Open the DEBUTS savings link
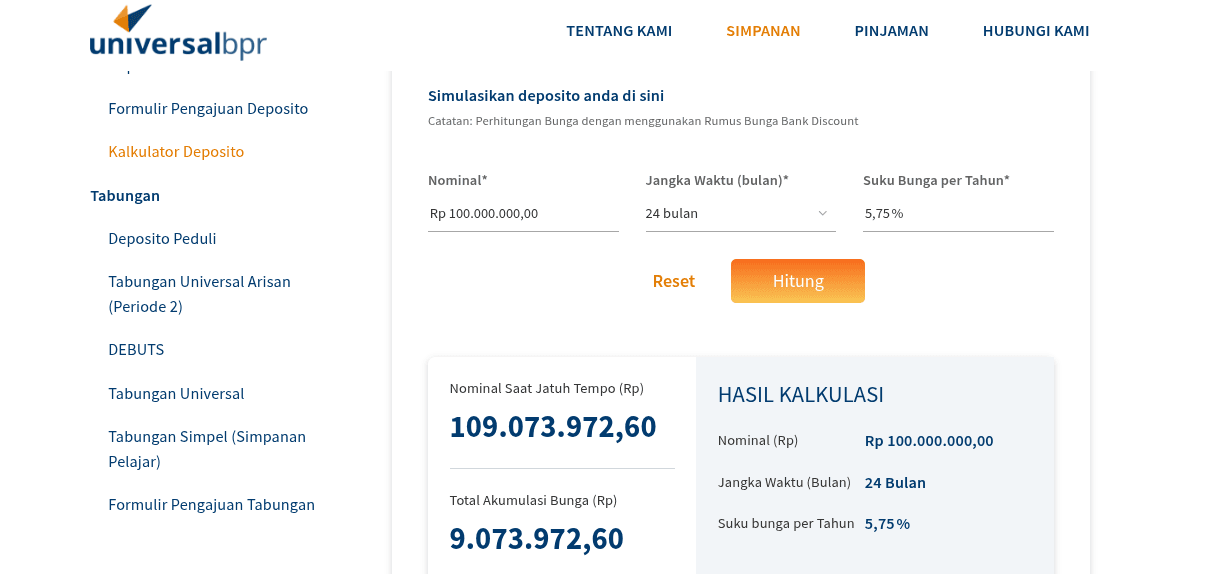This screenshot has width=1209, height=574. (136, 349)
